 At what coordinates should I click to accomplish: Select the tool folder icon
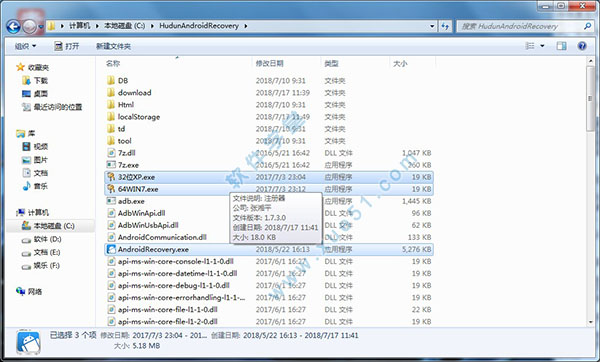point(111,140)
